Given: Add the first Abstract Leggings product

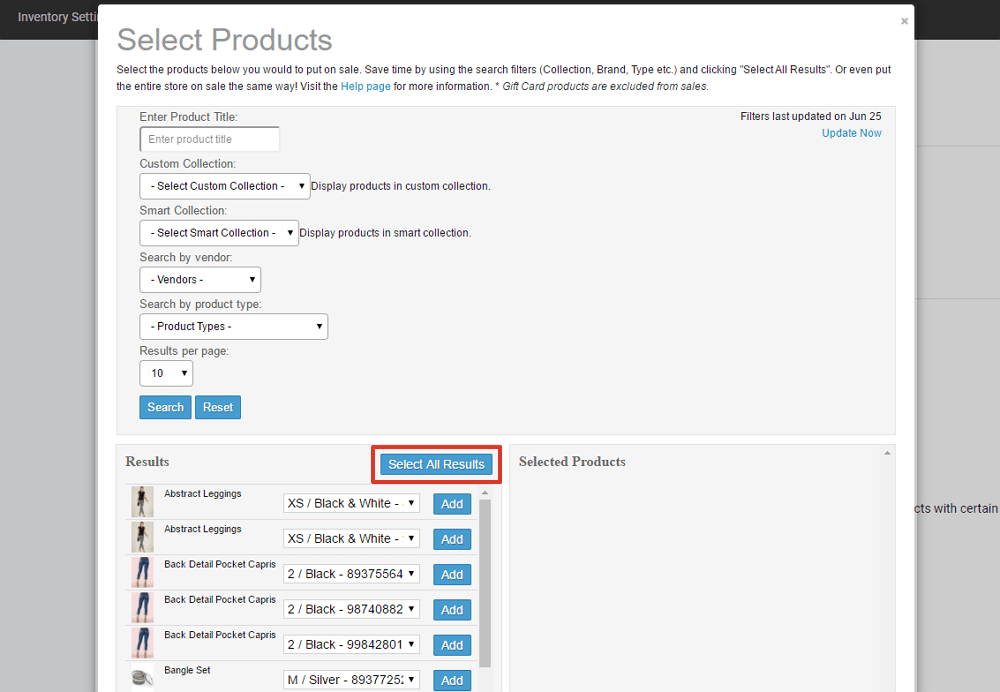Looking at the screenshot, I should point(451,503).
